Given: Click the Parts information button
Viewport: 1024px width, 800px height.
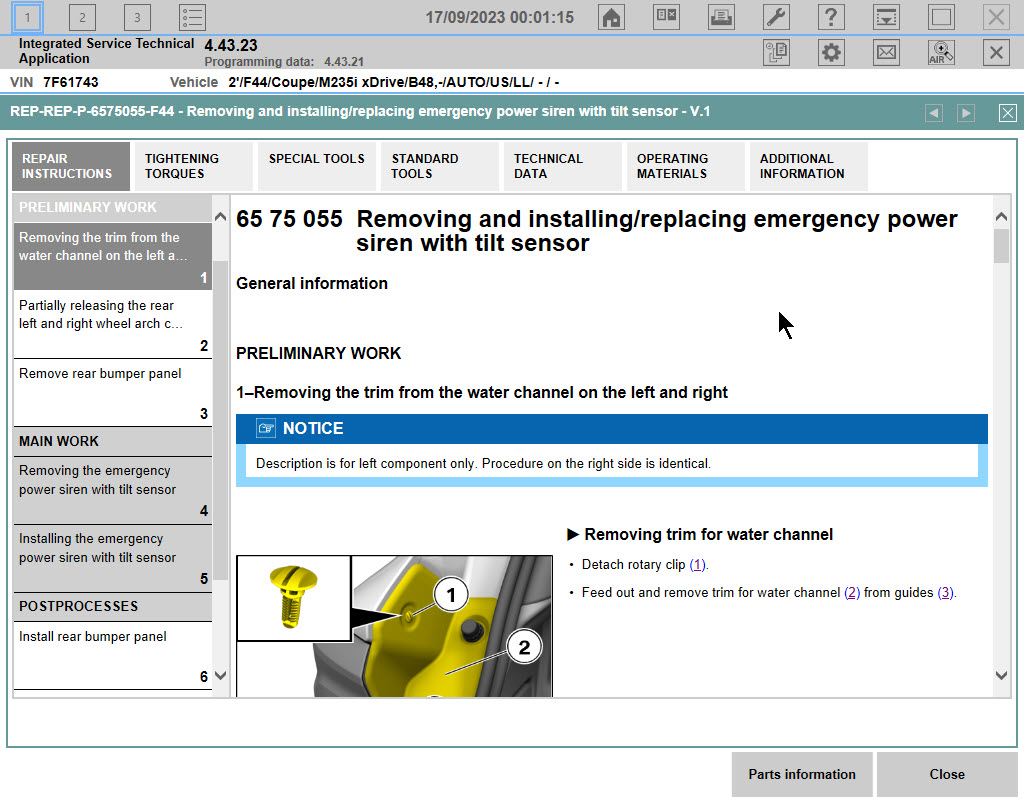Looking at the screenshot, I should [802, 775].
